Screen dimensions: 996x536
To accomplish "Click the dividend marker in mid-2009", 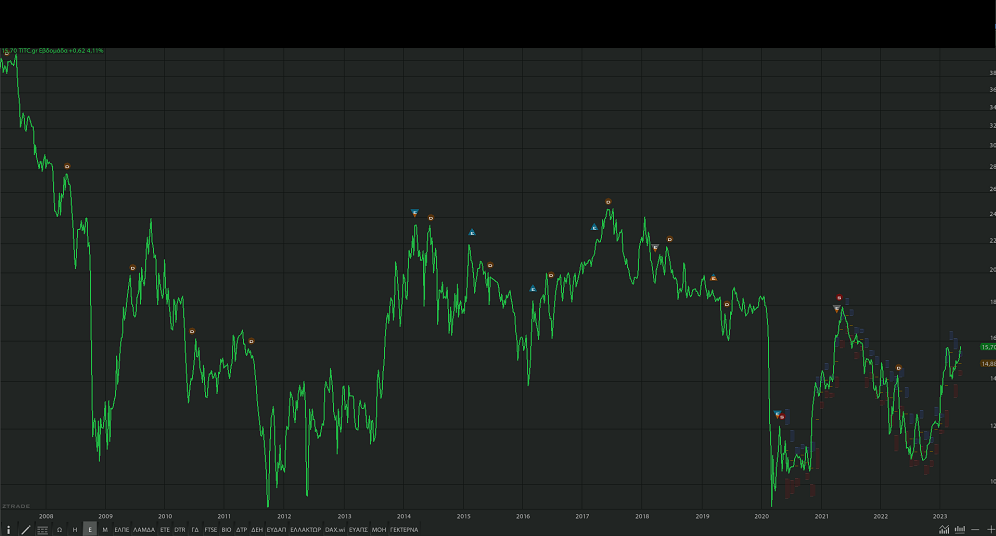I will pyautogui.click(x=133, y=268).
